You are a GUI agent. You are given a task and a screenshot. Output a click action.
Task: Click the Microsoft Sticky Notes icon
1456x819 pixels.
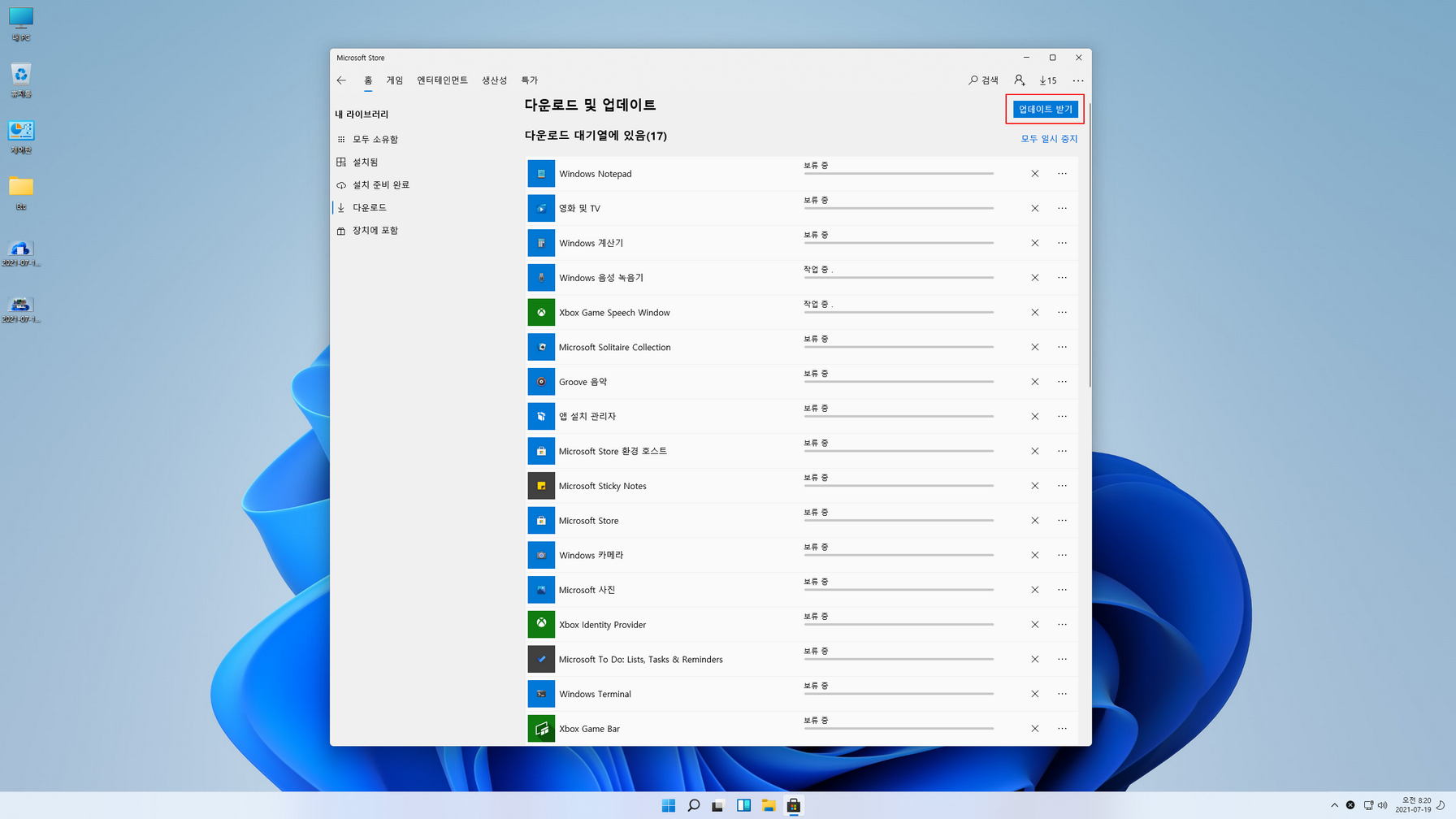pos(541,486)
